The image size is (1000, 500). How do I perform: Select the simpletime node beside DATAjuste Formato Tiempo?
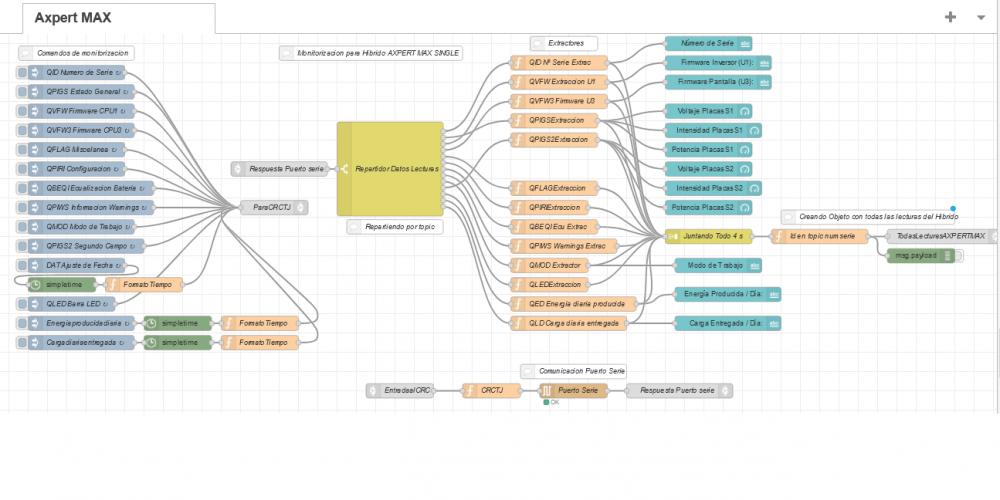[62, 284]
